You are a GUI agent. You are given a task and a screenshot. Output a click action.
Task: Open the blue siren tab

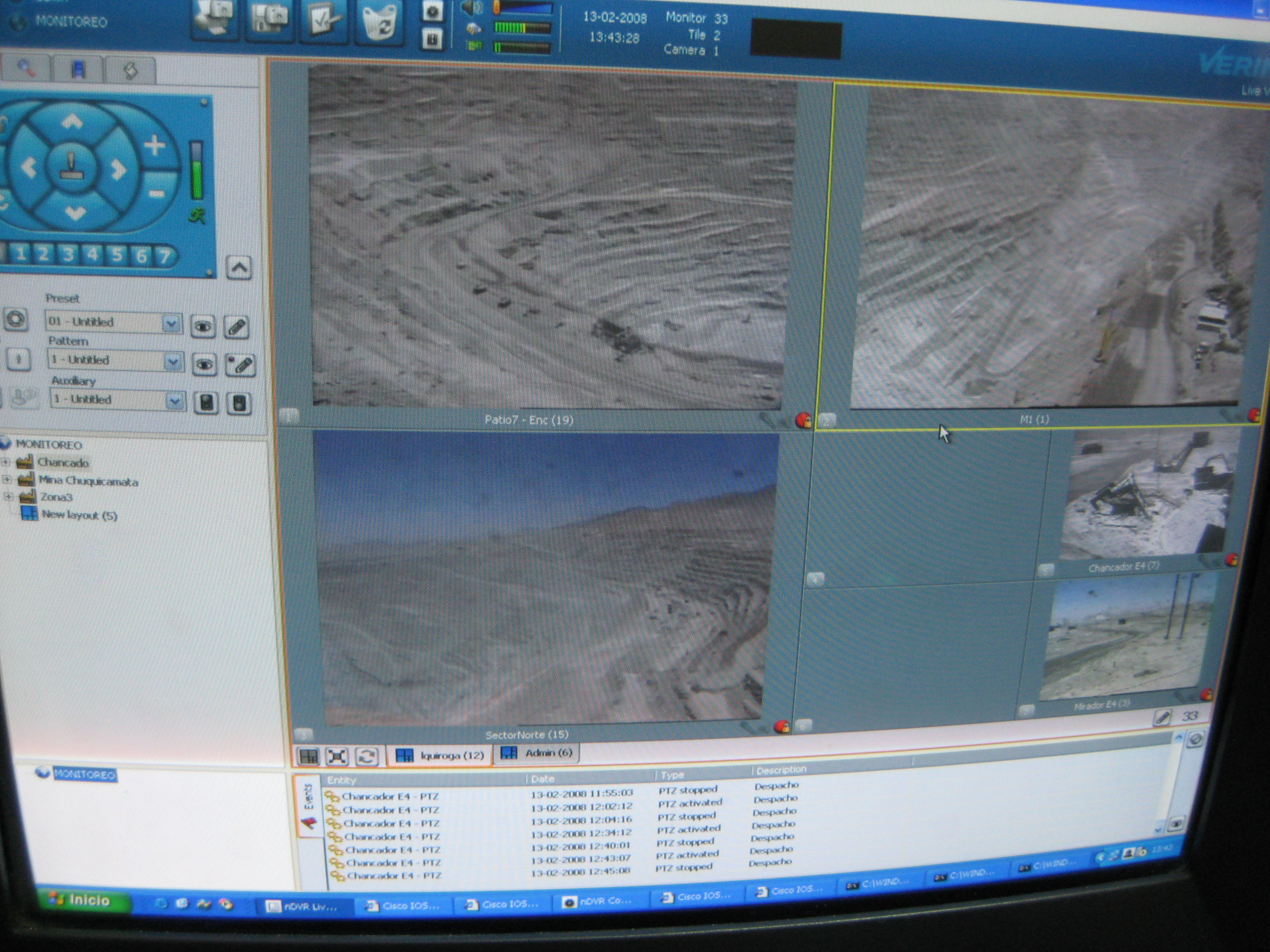click(78, 70)
